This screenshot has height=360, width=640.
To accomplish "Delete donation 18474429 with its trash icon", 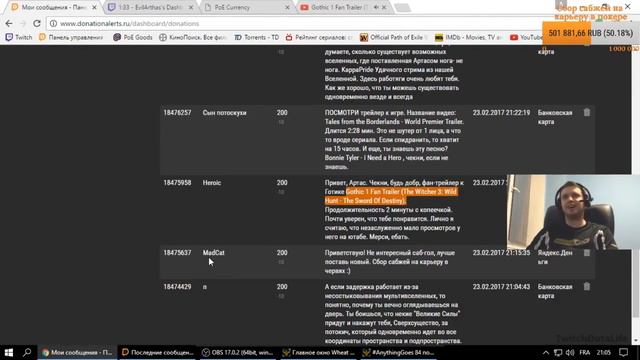I will click(587, 287).
